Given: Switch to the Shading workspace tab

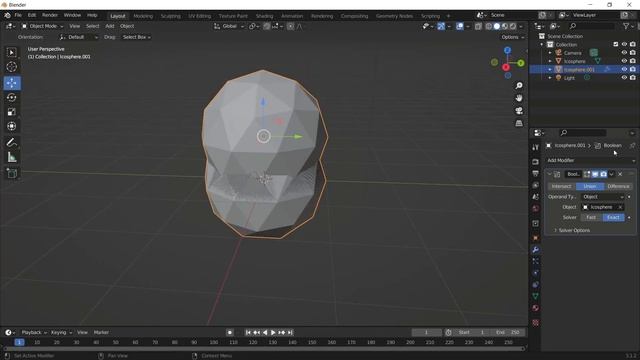Looking at the screenshot, I should [264, 16].
